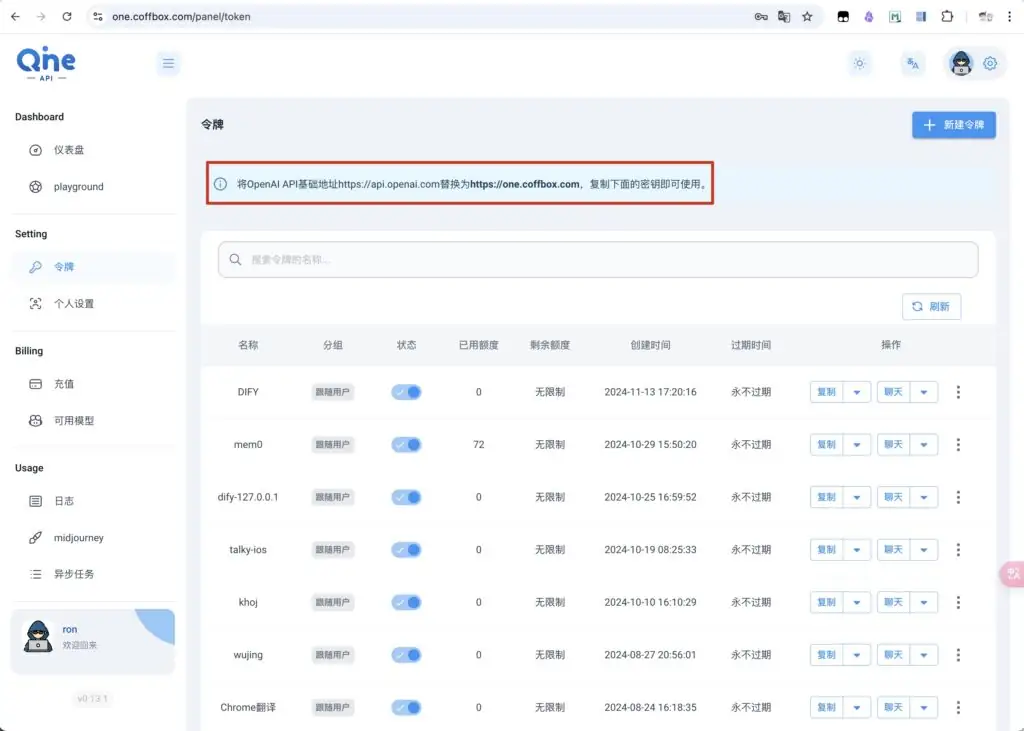This screenshot has width=1024, height=731.
Task: Open language switcher icon in header
Action: (x=912, y=64)
